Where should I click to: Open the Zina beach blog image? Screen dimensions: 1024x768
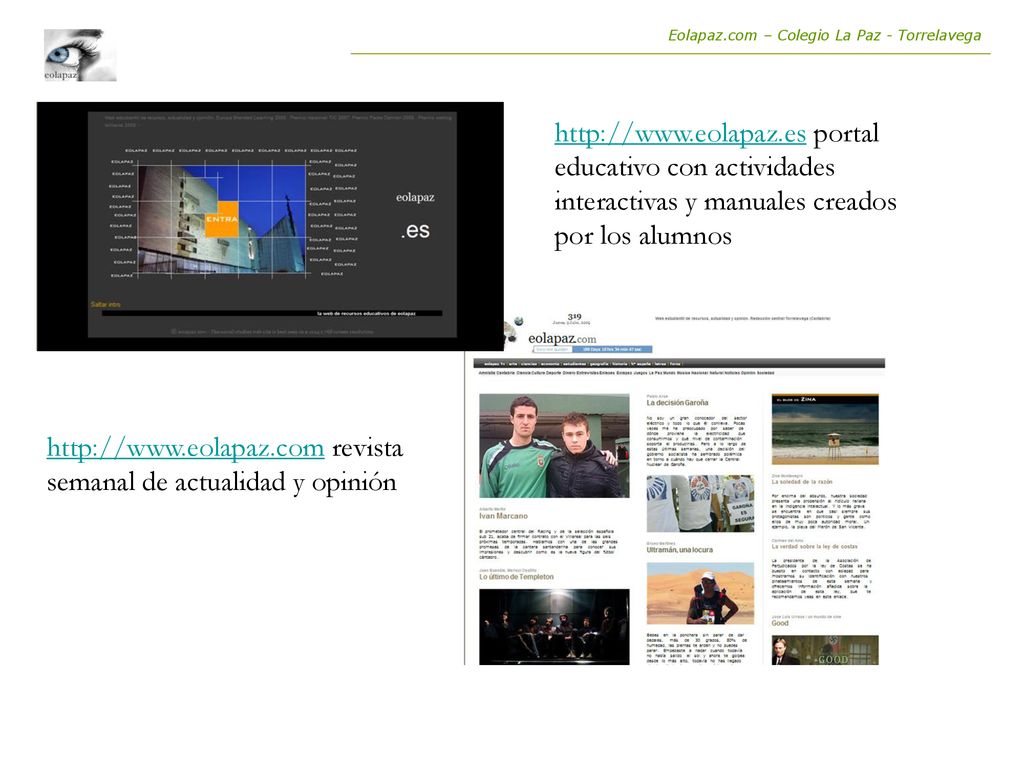[825, 429]
